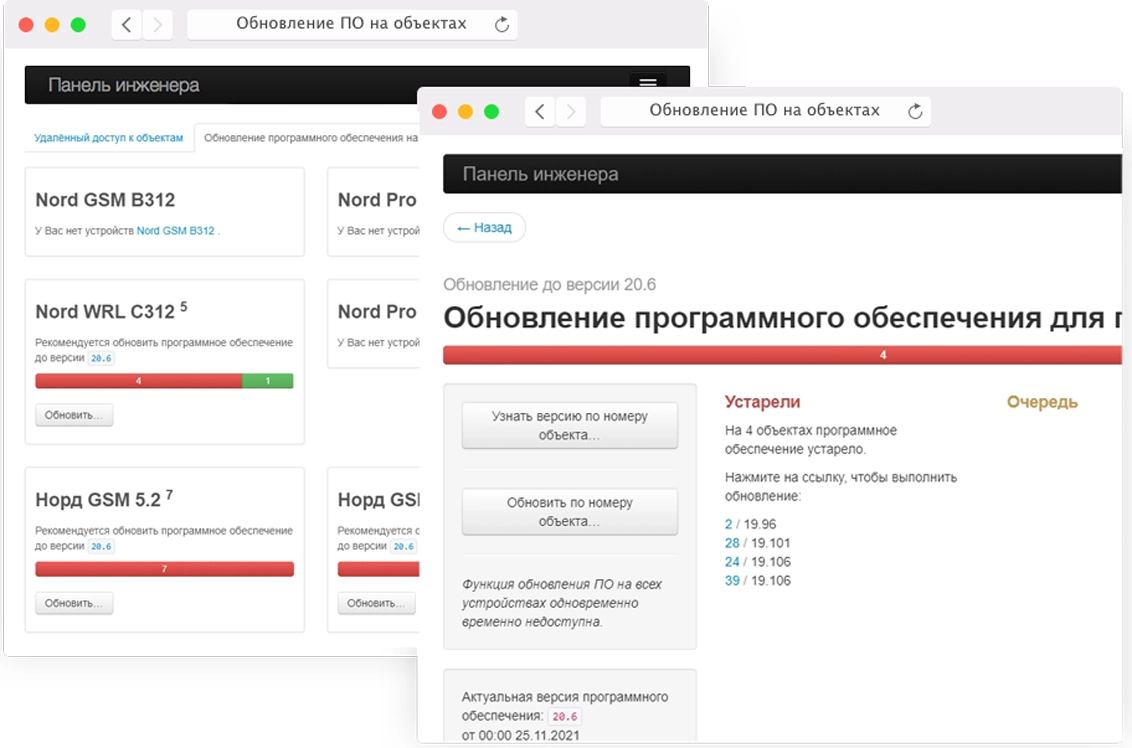Click green segment of Nord WRL C312 progress bar
This screenshot has width=1132, height=748.
pyautogui.click(x=267, y=381)
